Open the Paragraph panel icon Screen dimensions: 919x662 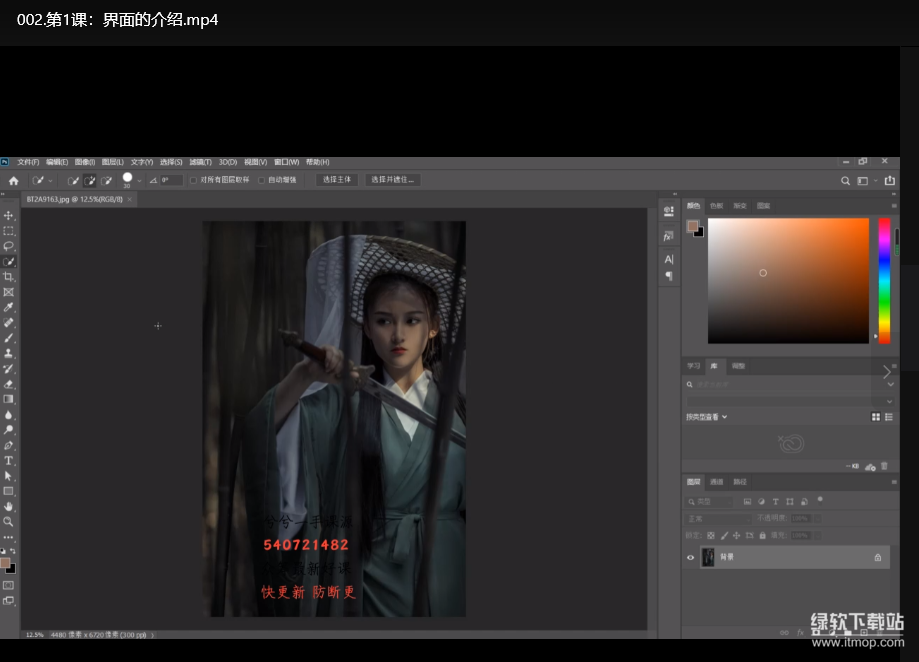click(x=669, y=276)
